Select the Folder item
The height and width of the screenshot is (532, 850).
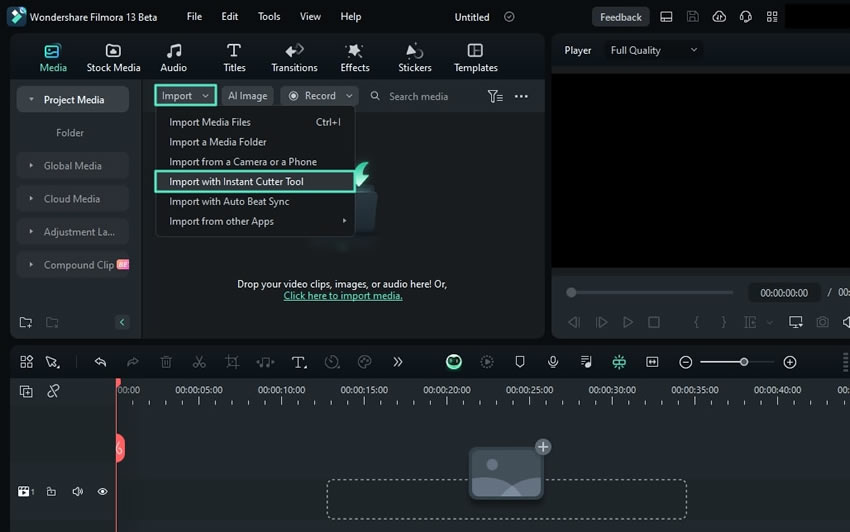[x=70, y=133]
